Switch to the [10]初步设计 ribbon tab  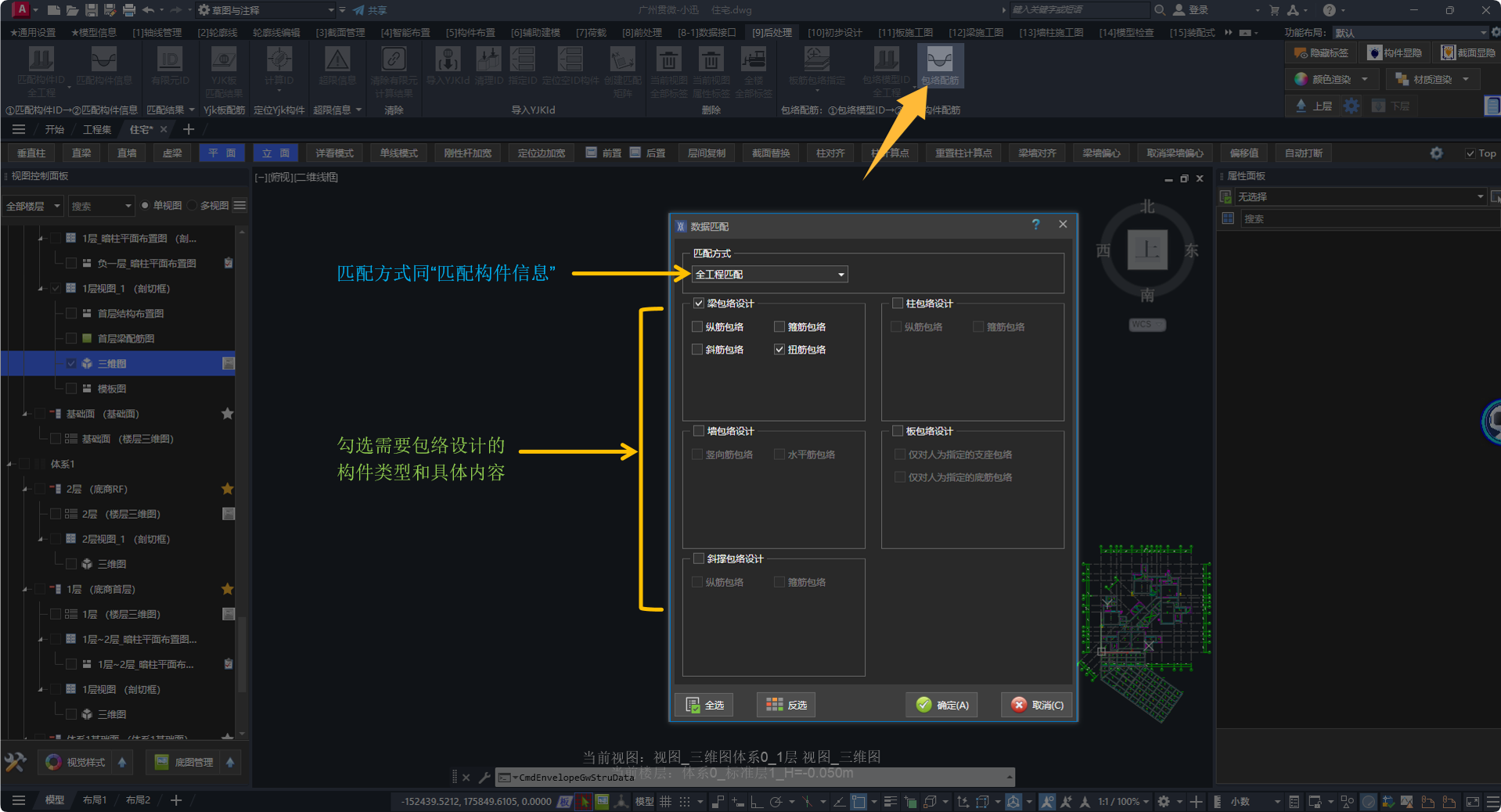(x=834, y=32)
